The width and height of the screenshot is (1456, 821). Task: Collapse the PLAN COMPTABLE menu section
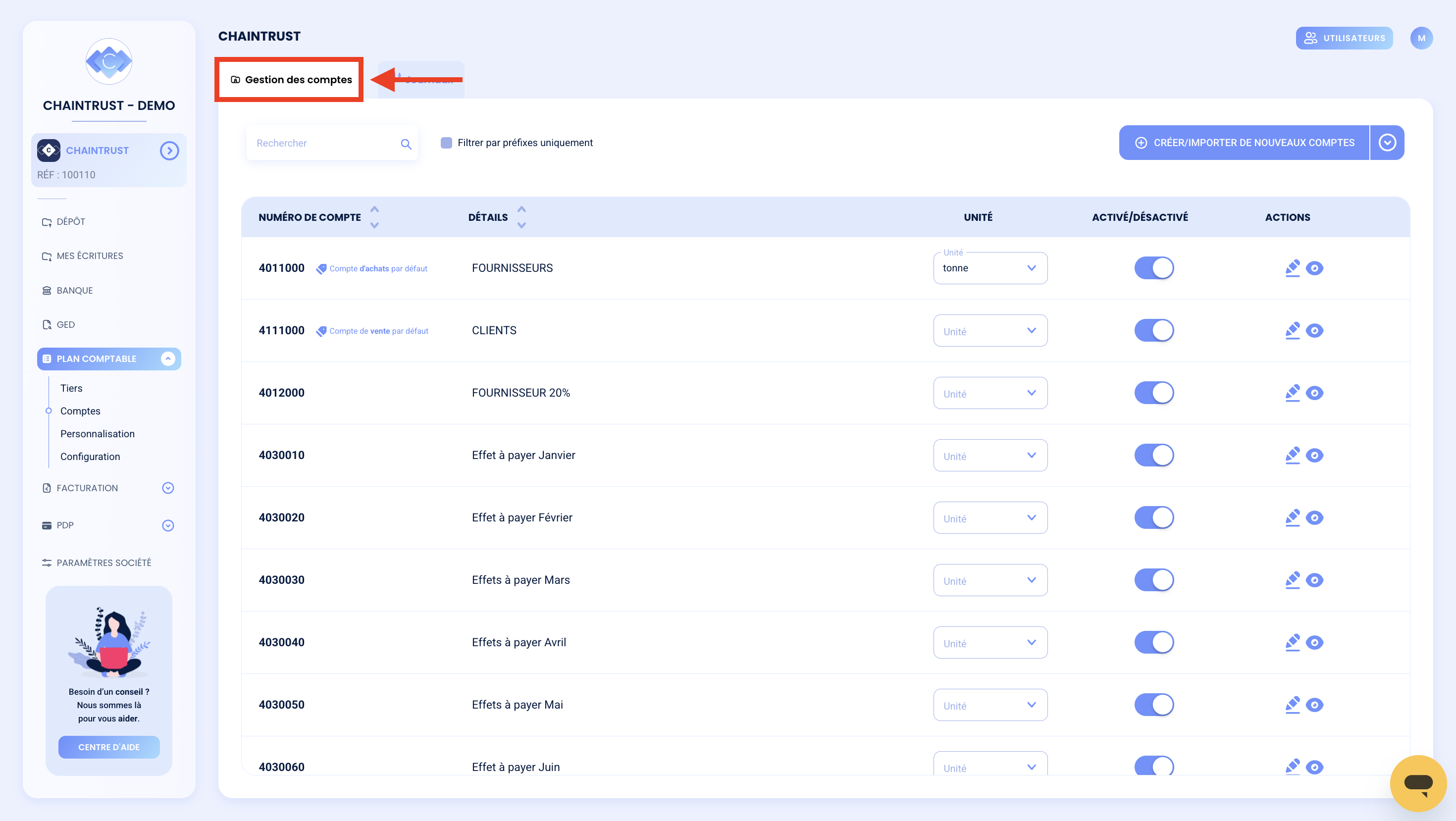click(168, 359)
